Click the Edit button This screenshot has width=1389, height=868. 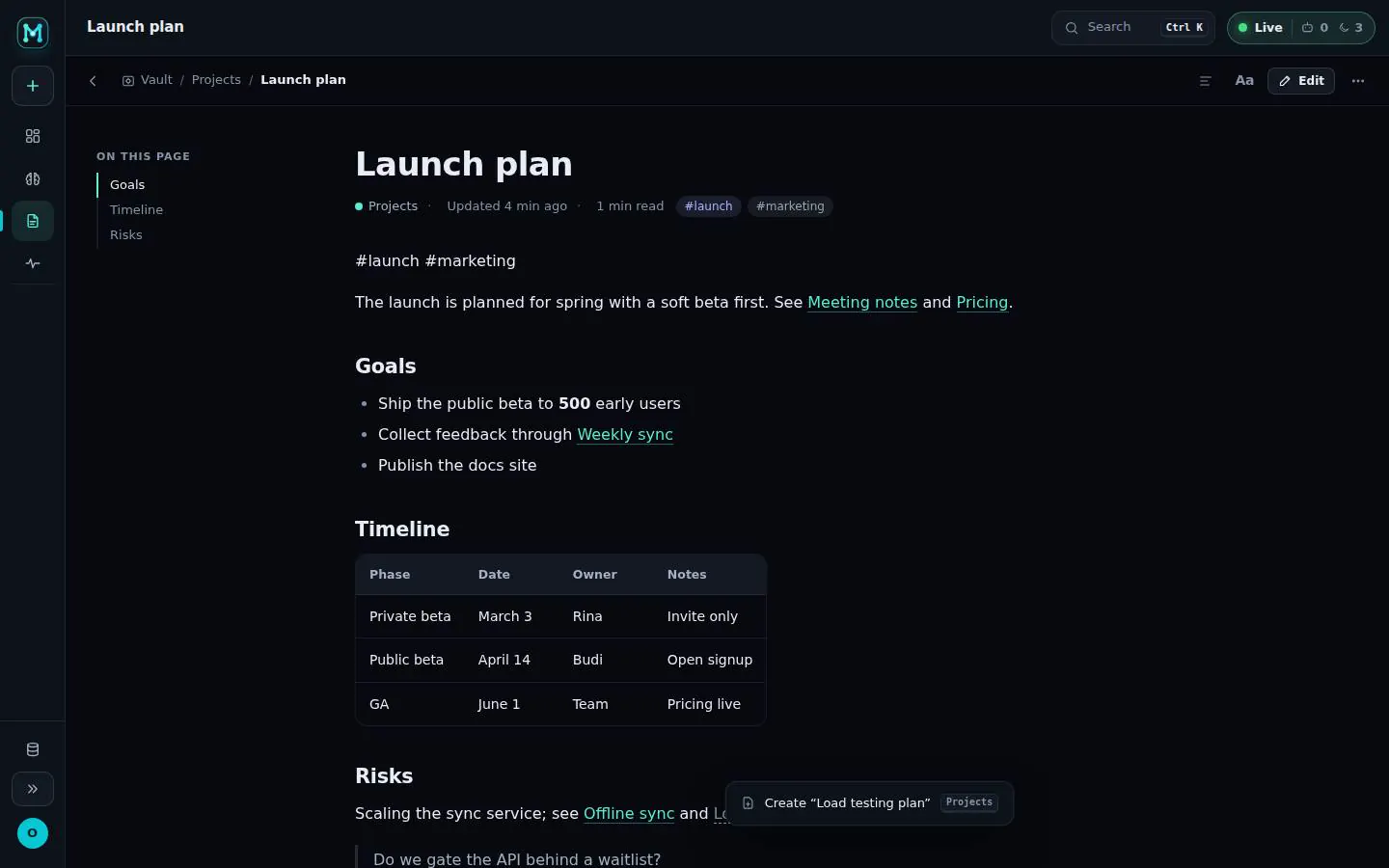(1301, 81)
